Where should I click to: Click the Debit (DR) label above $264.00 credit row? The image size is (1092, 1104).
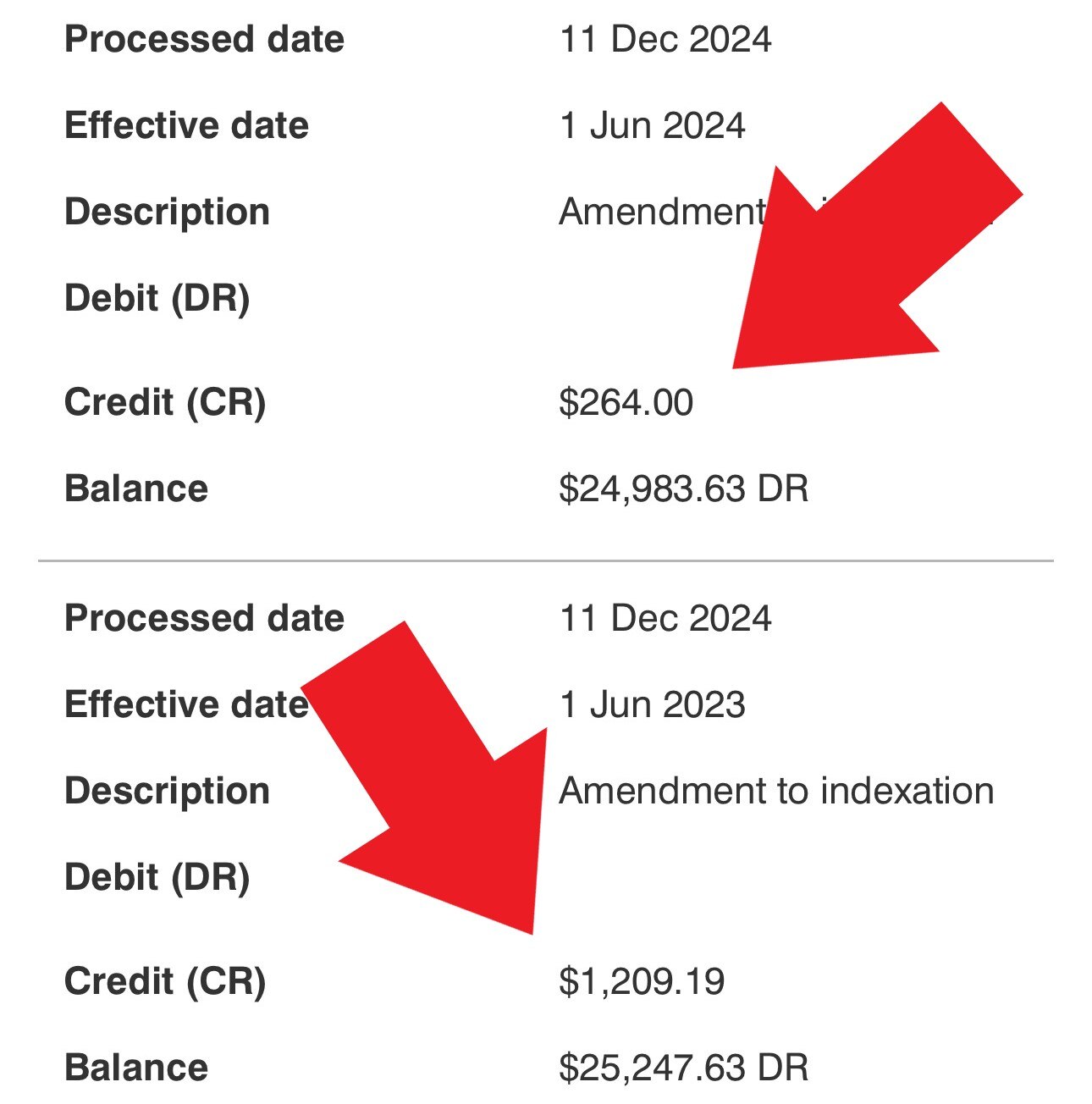[x=157, y=298]
